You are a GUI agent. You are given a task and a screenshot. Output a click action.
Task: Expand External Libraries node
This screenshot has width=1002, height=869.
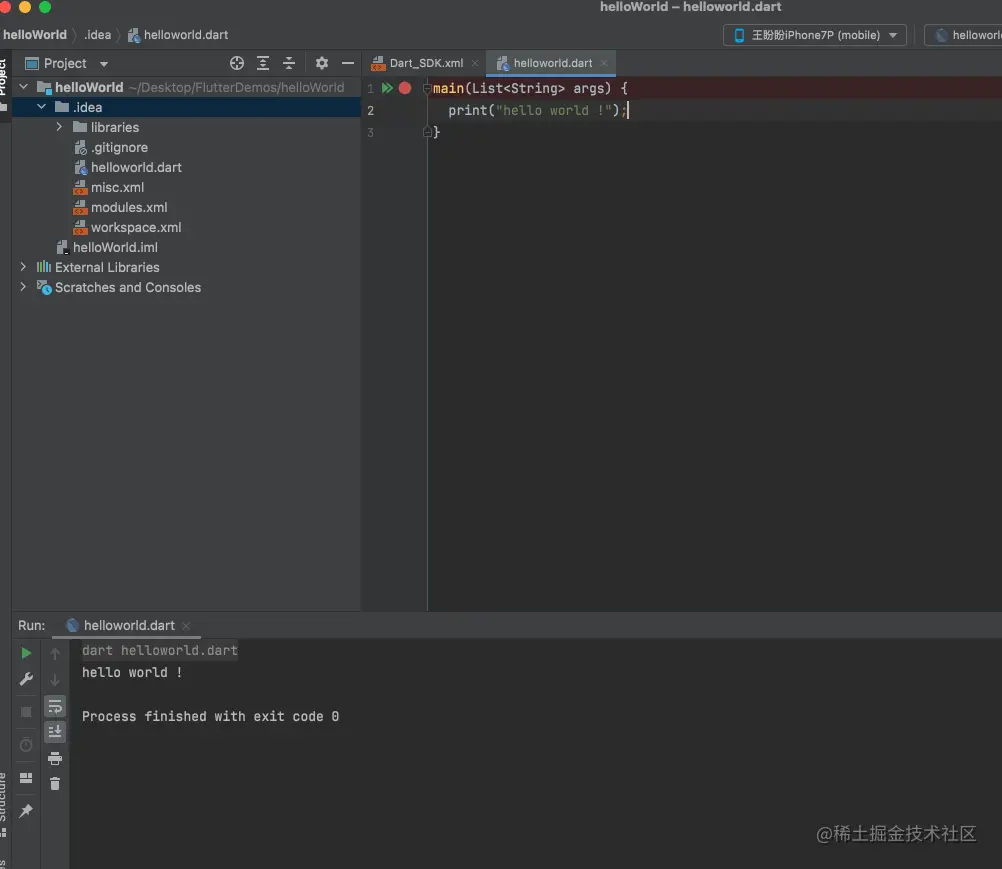tap(24, 266)
